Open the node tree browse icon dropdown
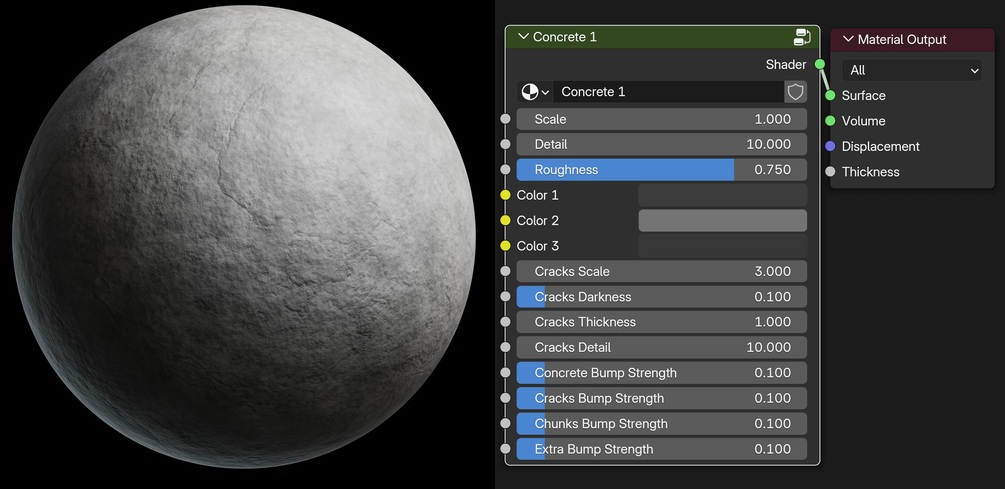 coord(535,92)
